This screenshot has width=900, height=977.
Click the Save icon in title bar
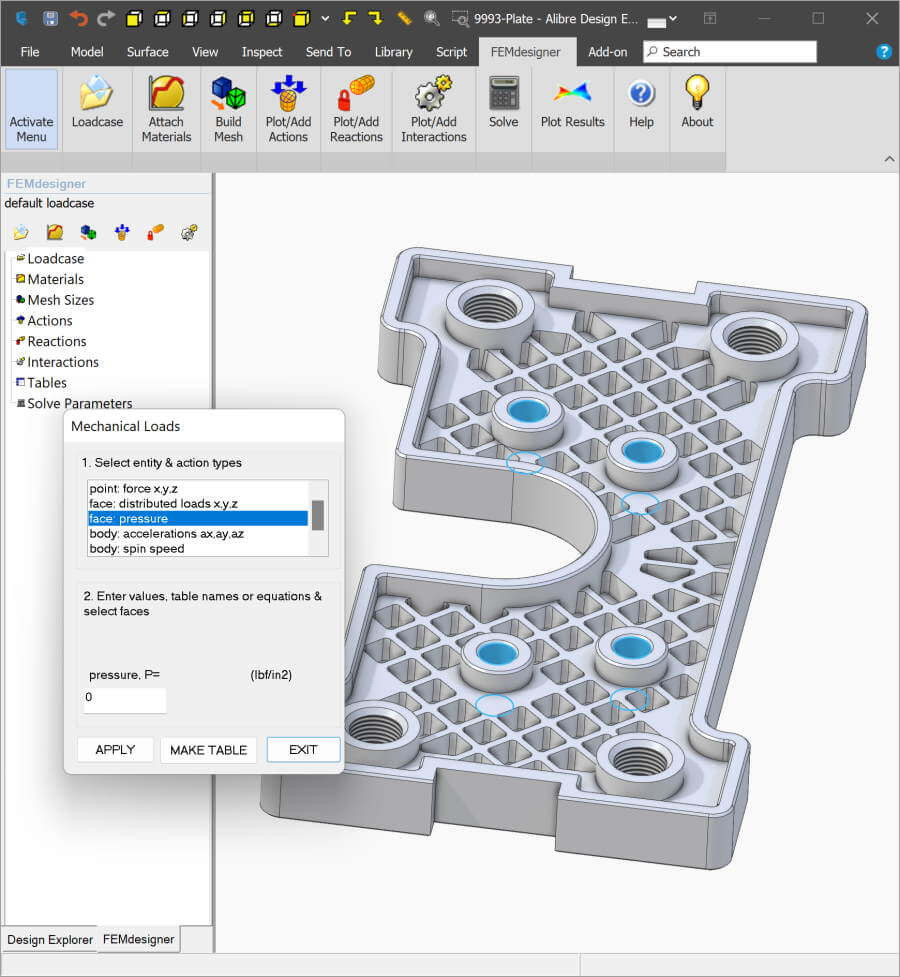50,18
